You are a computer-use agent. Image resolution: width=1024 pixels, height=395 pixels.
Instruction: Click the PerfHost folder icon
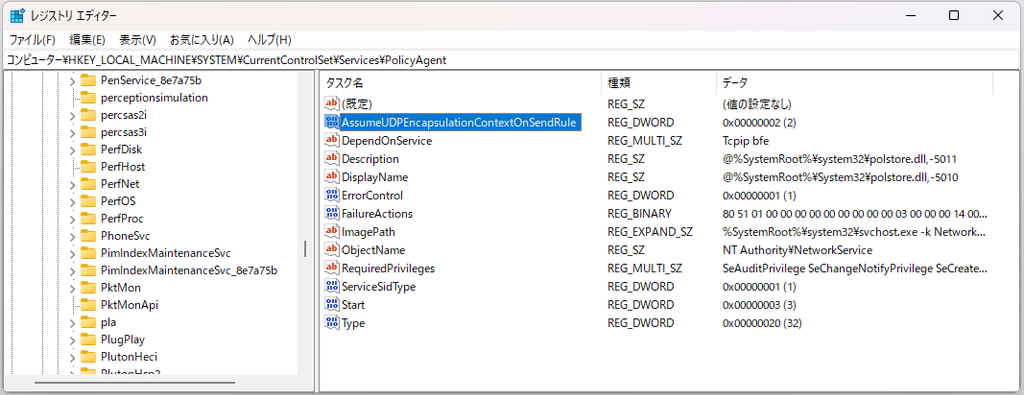click(88, 166)
